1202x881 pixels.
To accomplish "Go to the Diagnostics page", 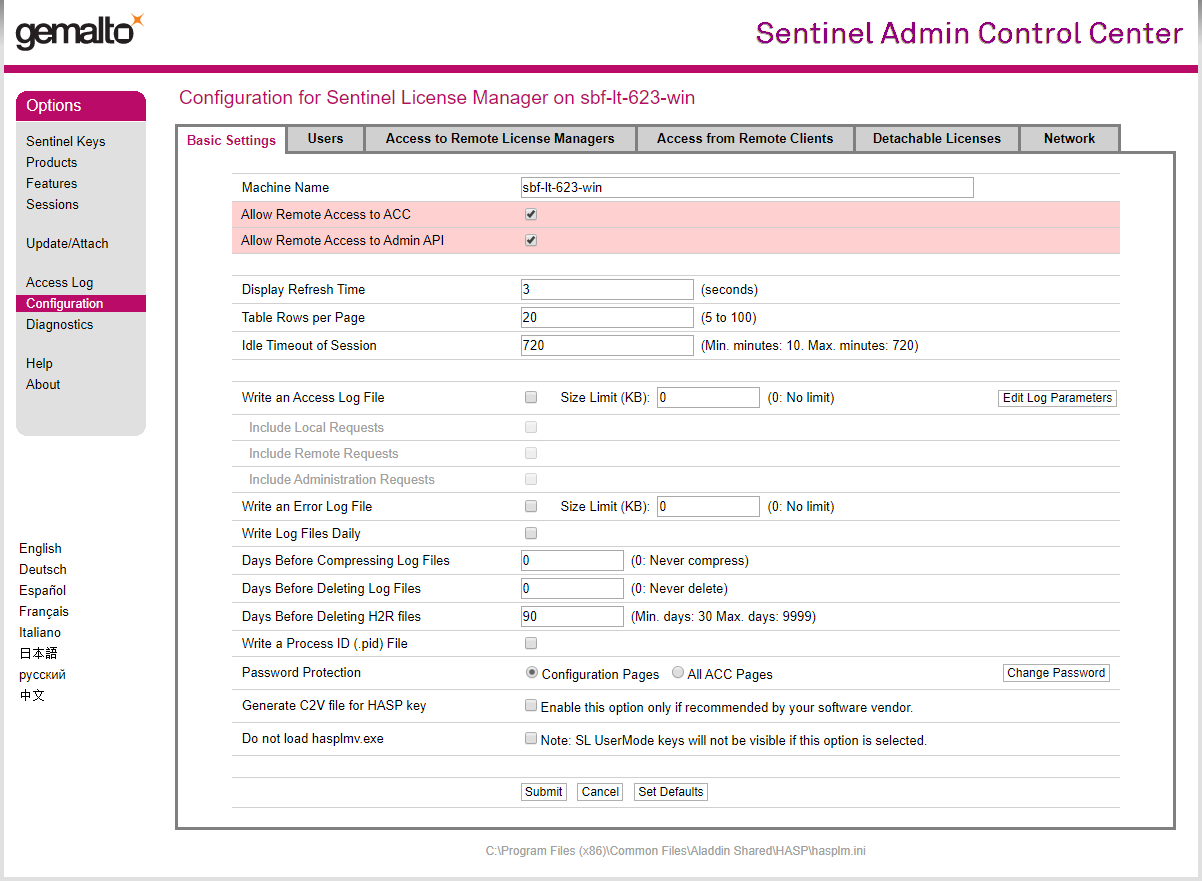I will coord(59,325).
